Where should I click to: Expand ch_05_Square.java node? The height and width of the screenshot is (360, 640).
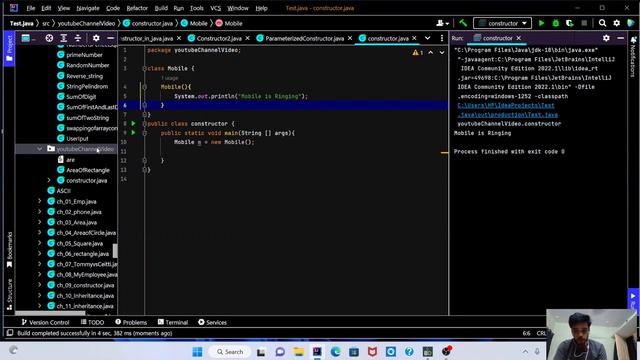[40, 243]
